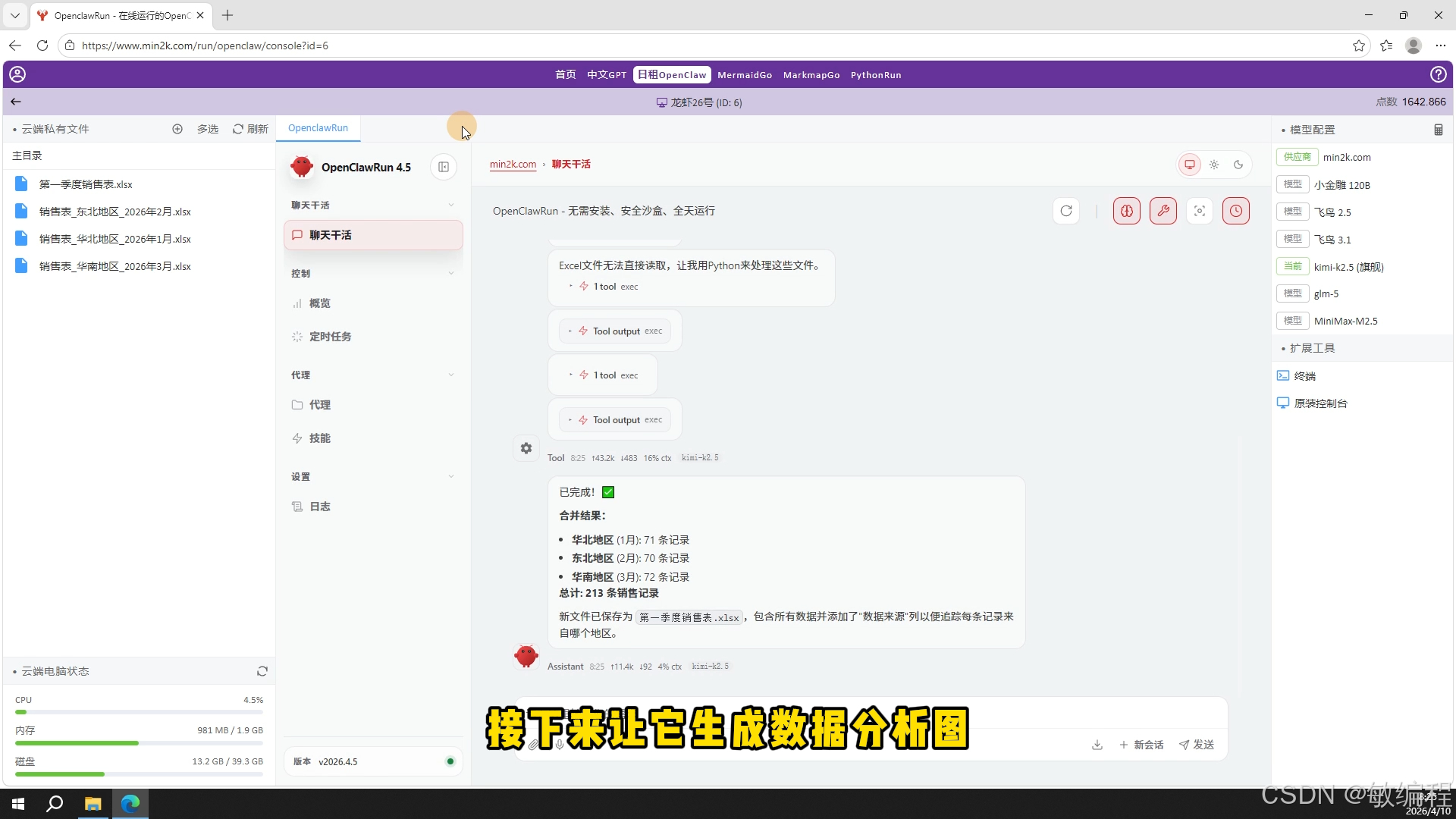1456x819 pixels.
Task: Enable dark mode with the moon toggle
Action: (1238, 164)
